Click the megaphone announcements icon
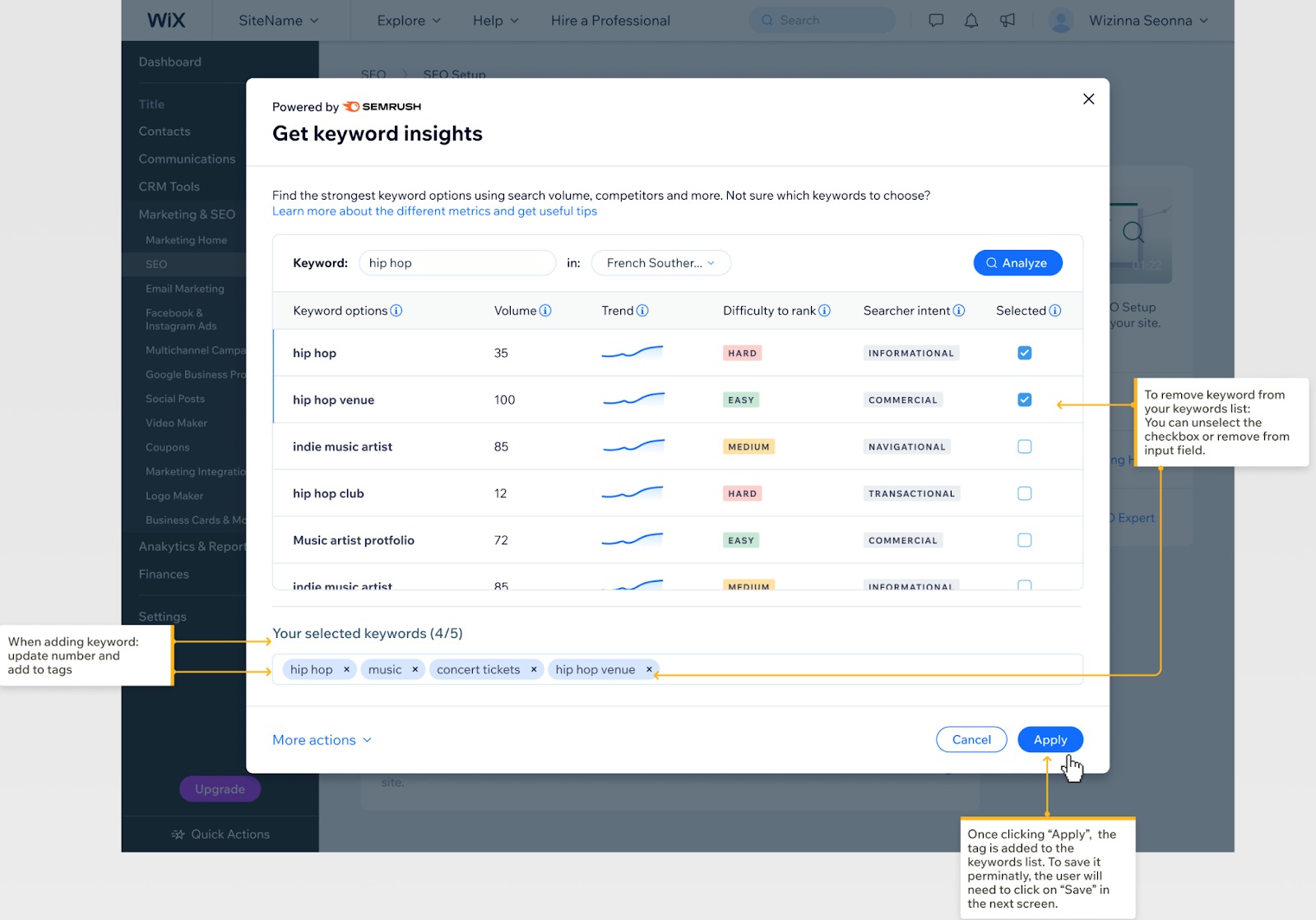 (1007, 21)
